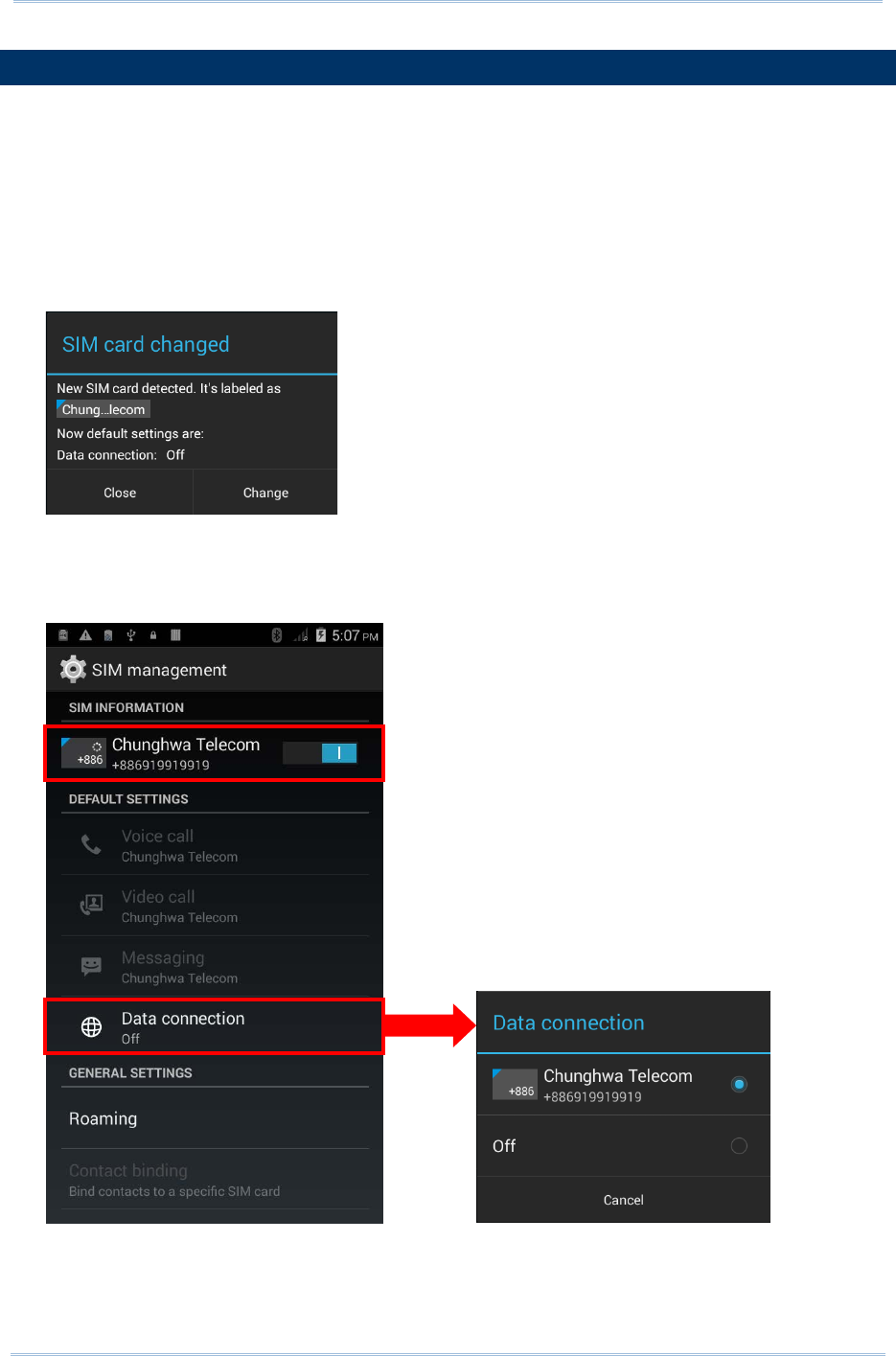Image resolution: width=896 pixels, height=1356 pixels.
Task: Open the Voice call default SIM setting
Action: coord(215,844)
